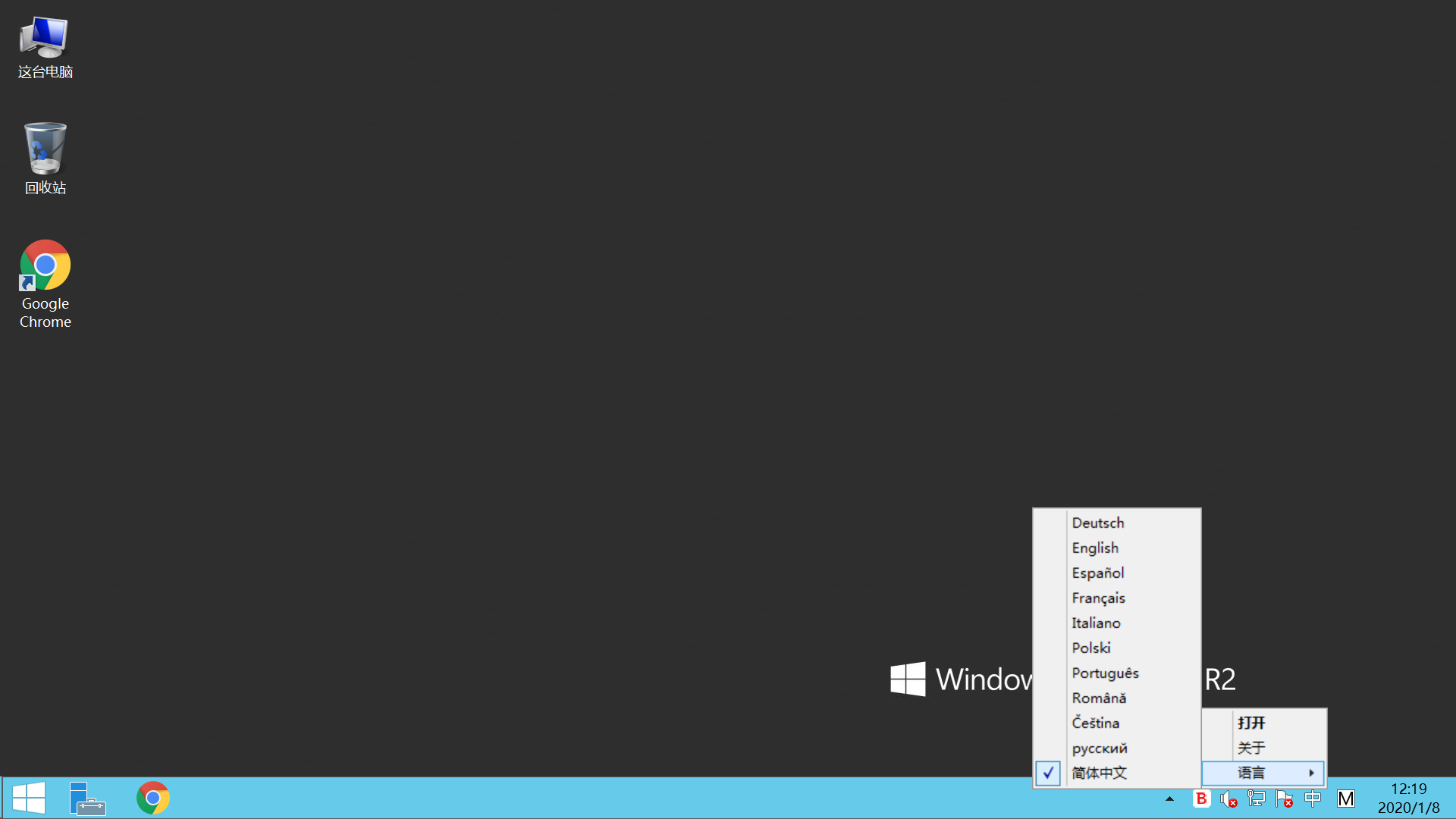The image size is (1456, 819).
Task: Click the taskbar clock and date
Action: tap(1408, 798)
